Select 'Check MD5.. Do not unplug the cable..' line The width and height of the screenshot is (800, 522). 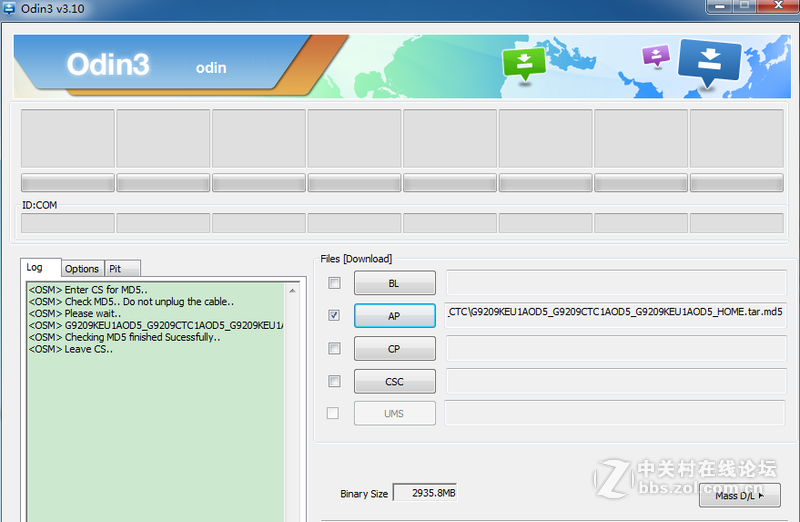click(131, 302)
